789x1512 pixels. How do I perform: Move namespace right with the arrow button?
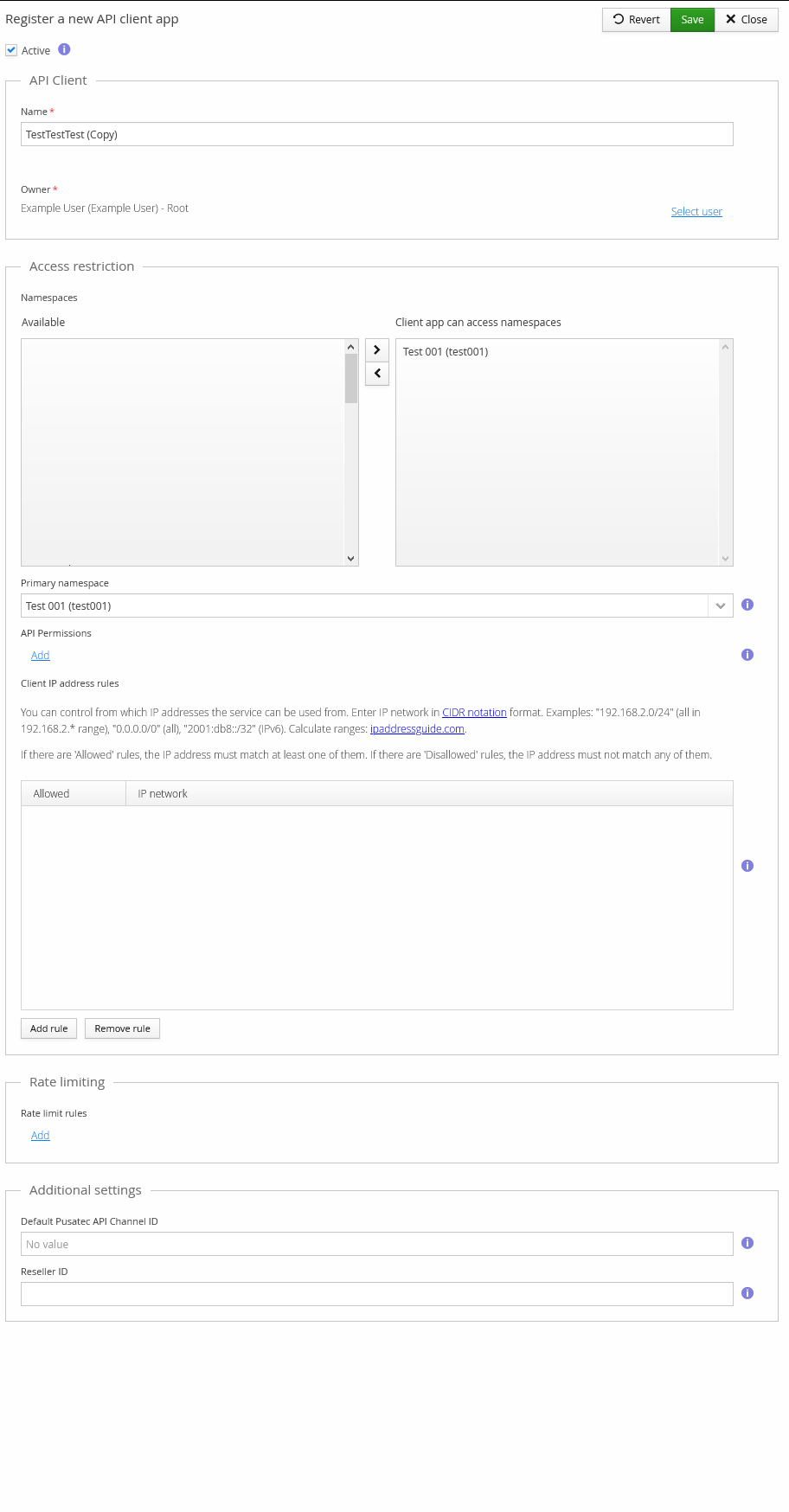tap(377, 350)
